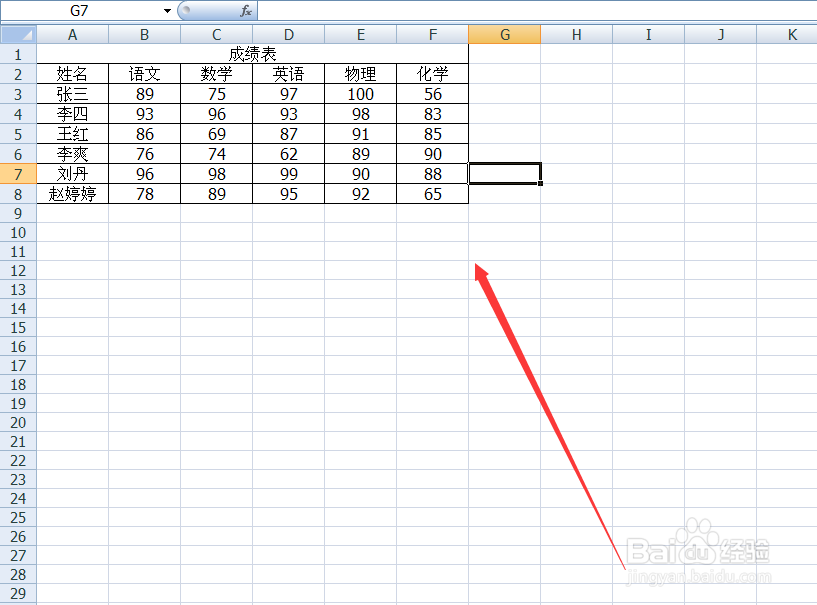This screenshot has width=817, height=605.
Task: Click 王红's 物理 score 91
Action: [361, 134]
